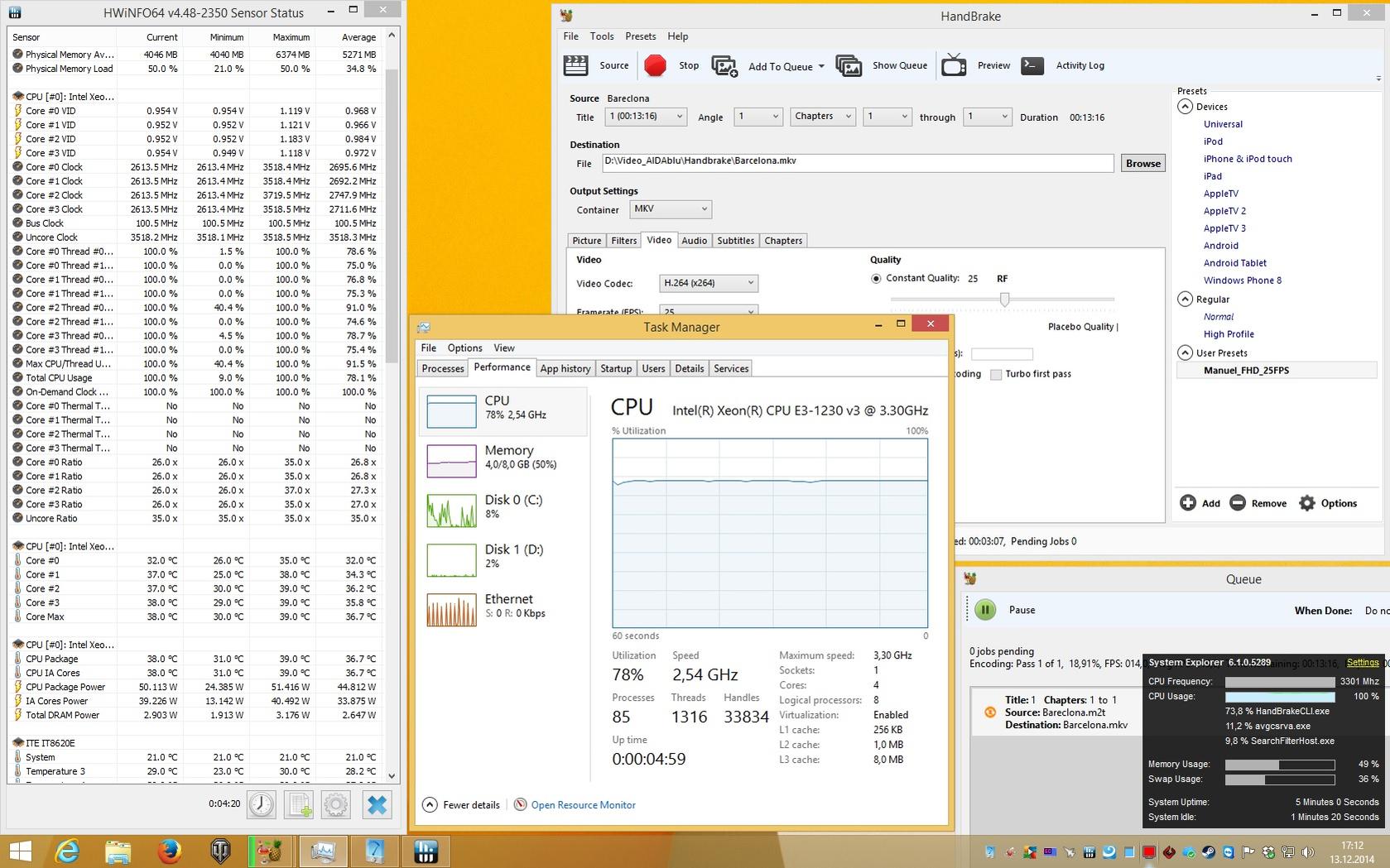Click the Add preset plus icon

(1187, 503)
